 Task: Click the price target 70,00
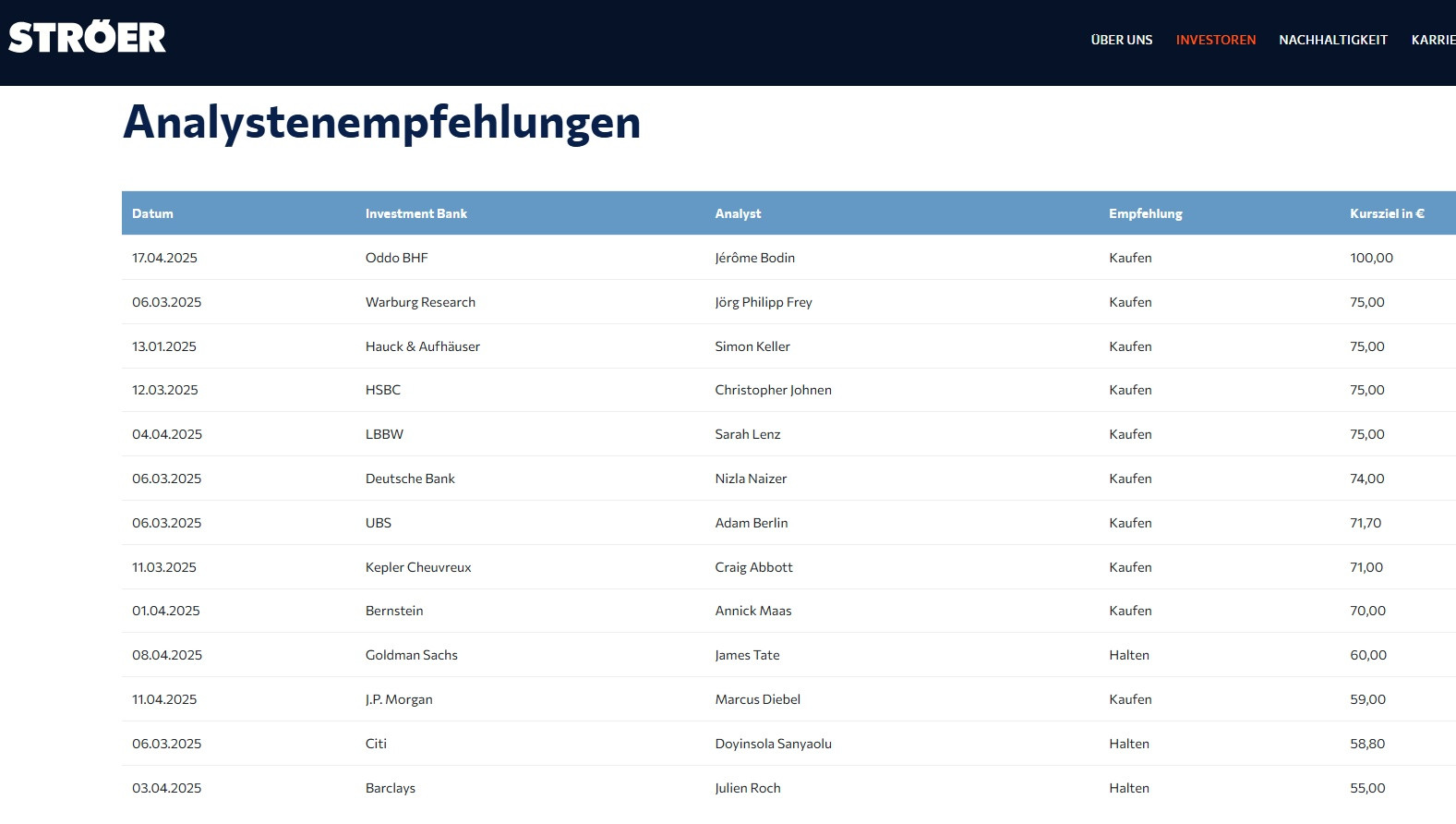(1367, 611)
